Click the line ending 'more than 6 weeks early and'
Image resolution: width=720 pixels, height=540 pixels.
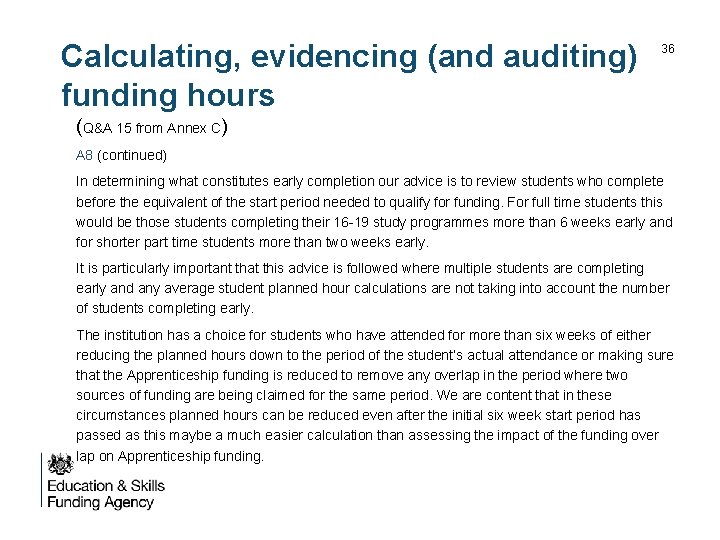[374, 222]
